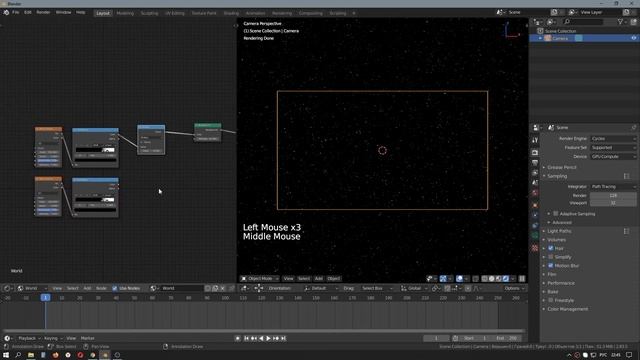Click the viewport overlays icon
Image resolution: width=640 pixels, height=360 pixels.
coord(459,279)
